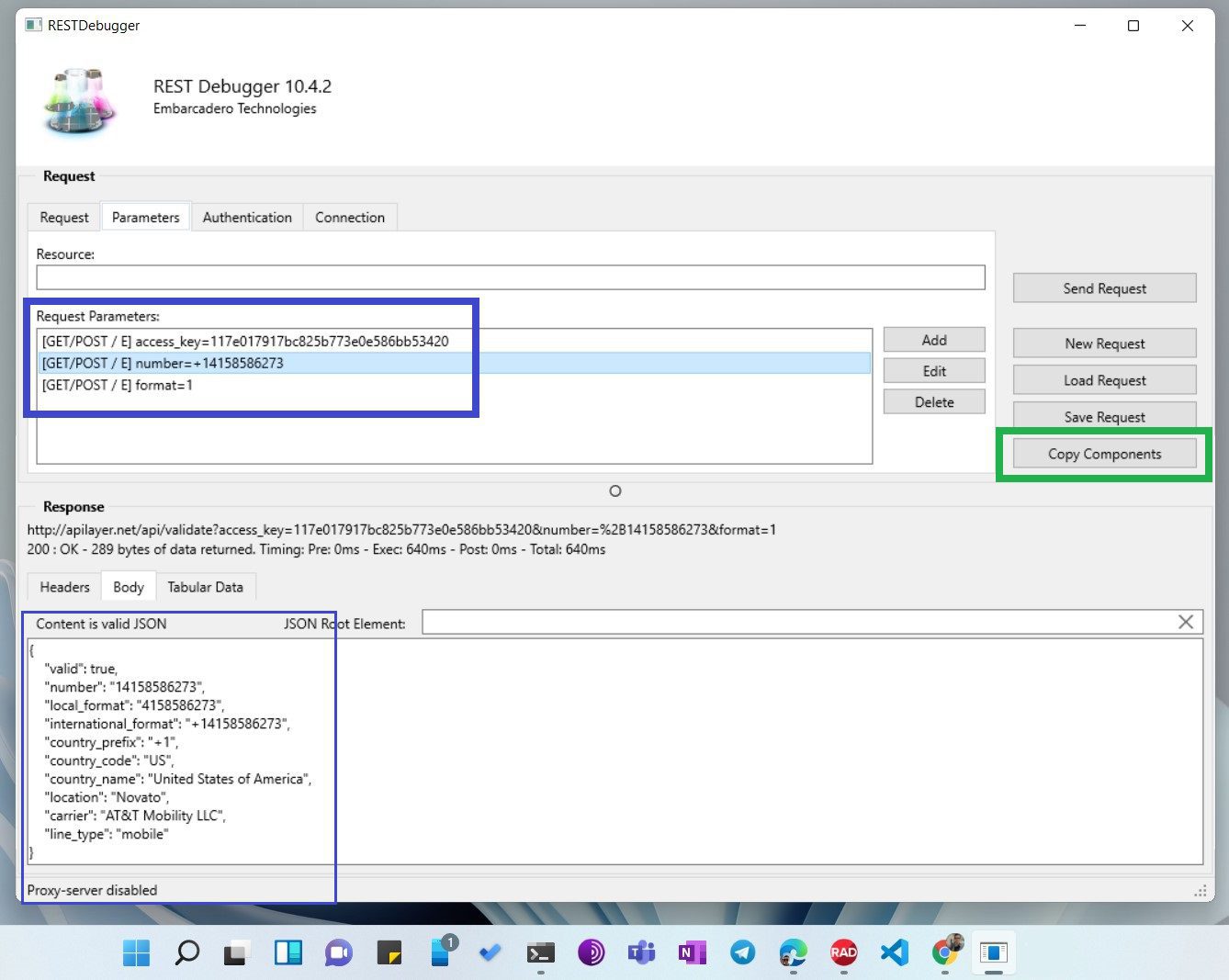Open Telegram from the taskbar
1229x980 pixels.
point(742,952)
